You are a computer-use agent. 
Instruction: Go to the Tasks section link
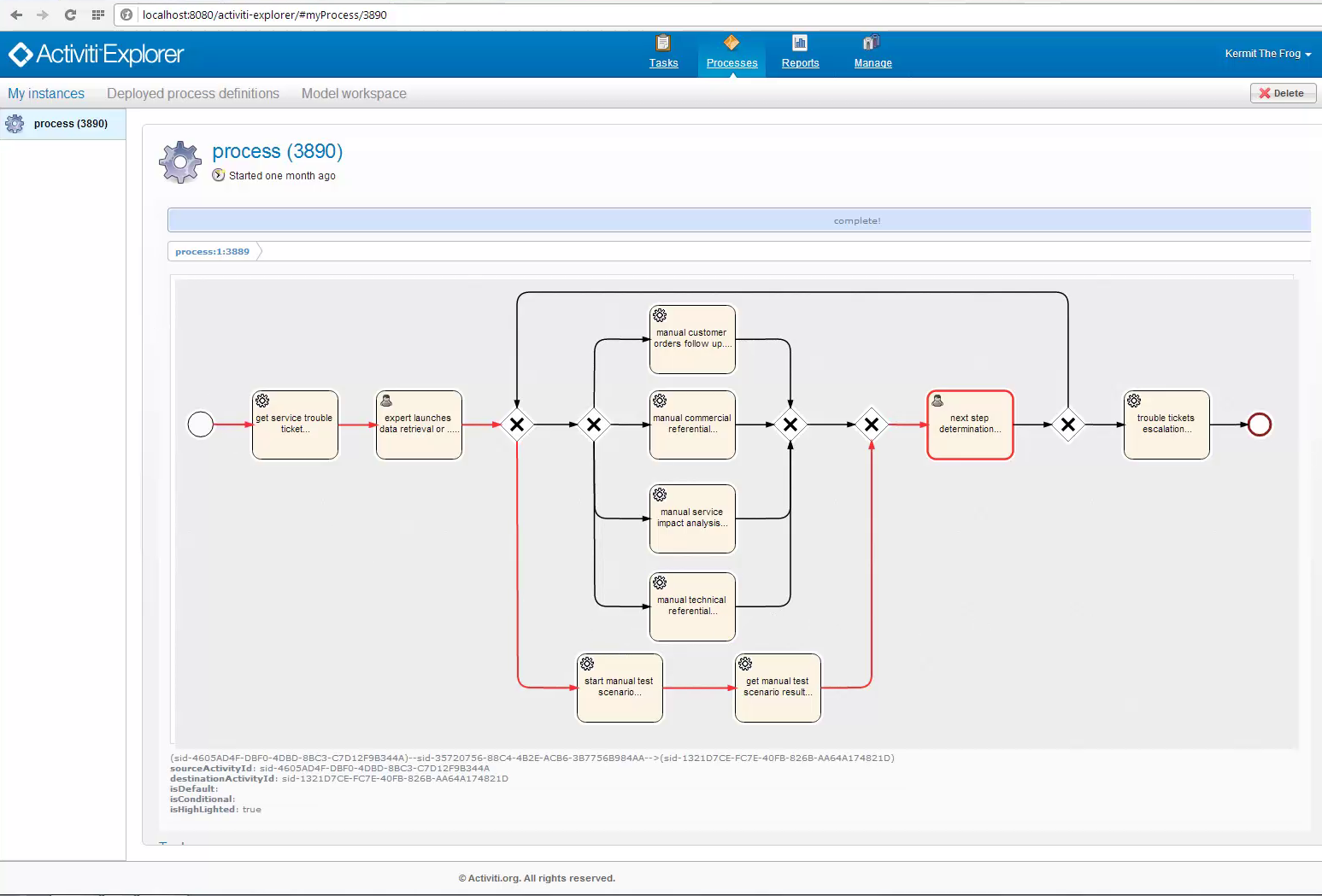[x=663, y=63]
